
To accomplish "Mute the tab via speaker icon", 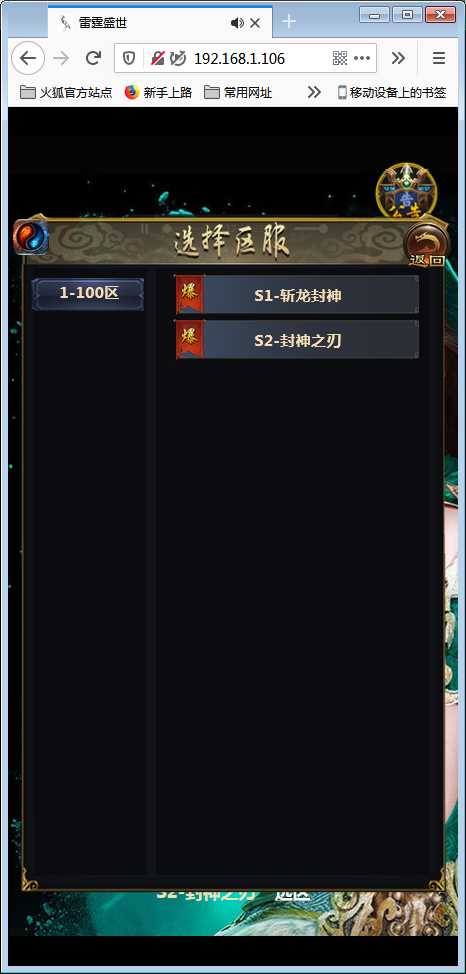I will [237, 23].
